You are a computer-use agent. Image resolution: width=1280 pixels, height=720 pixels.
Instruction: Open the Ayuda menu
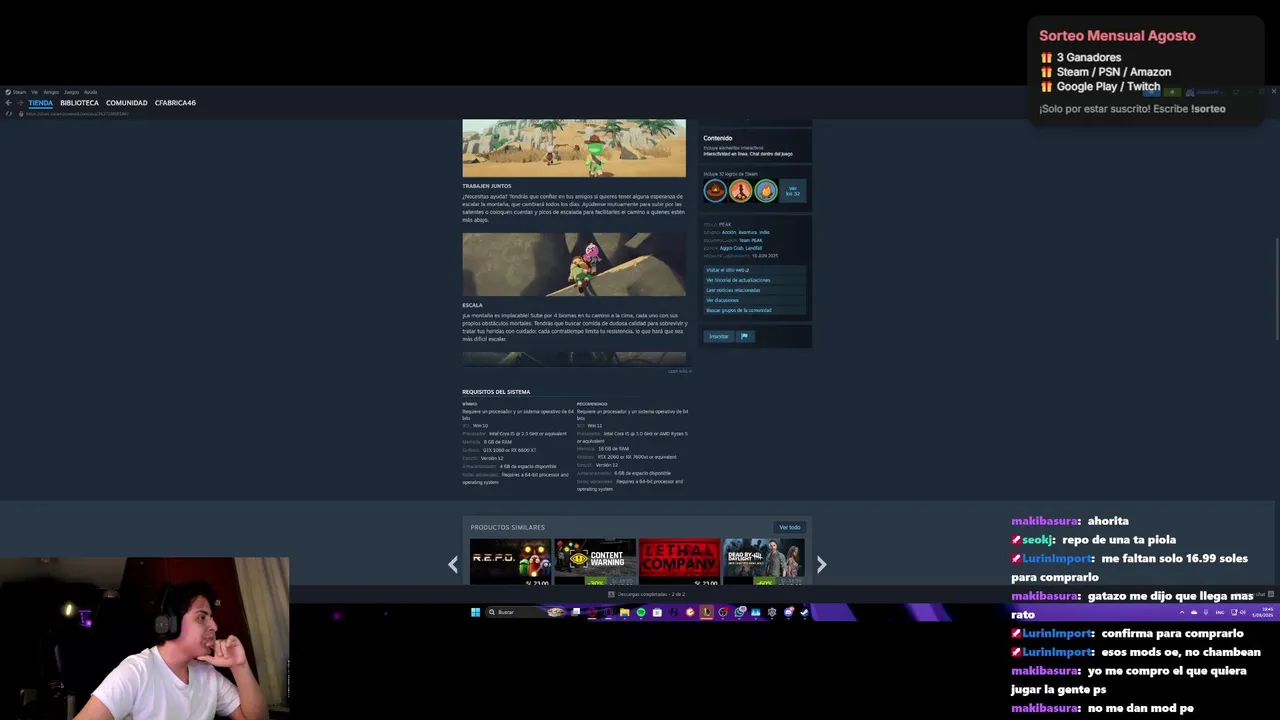pos(90,92)
